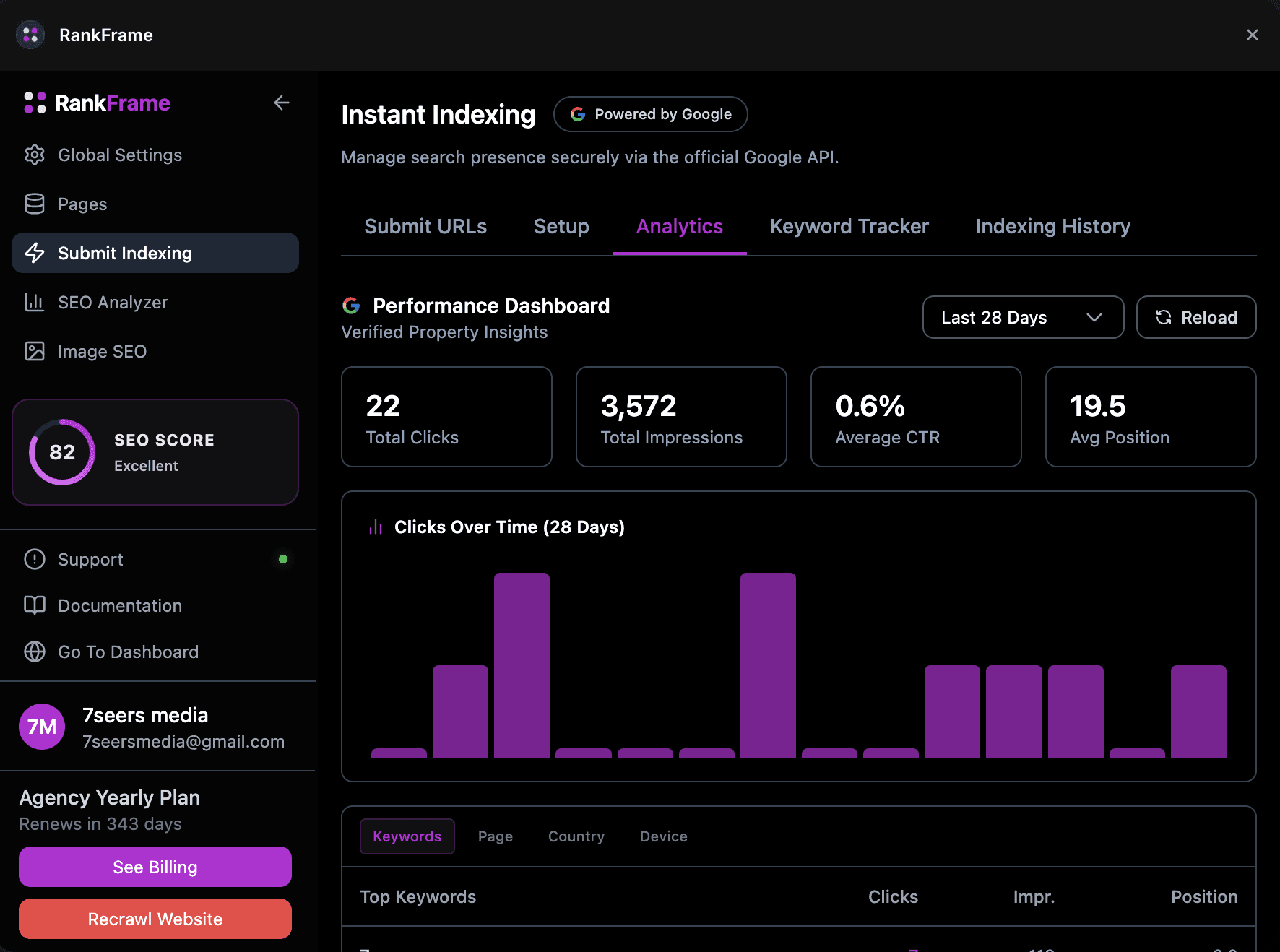Click the Submit Indexing lightning icon
Screen dimensions: 1280x952
pos(35,253)
